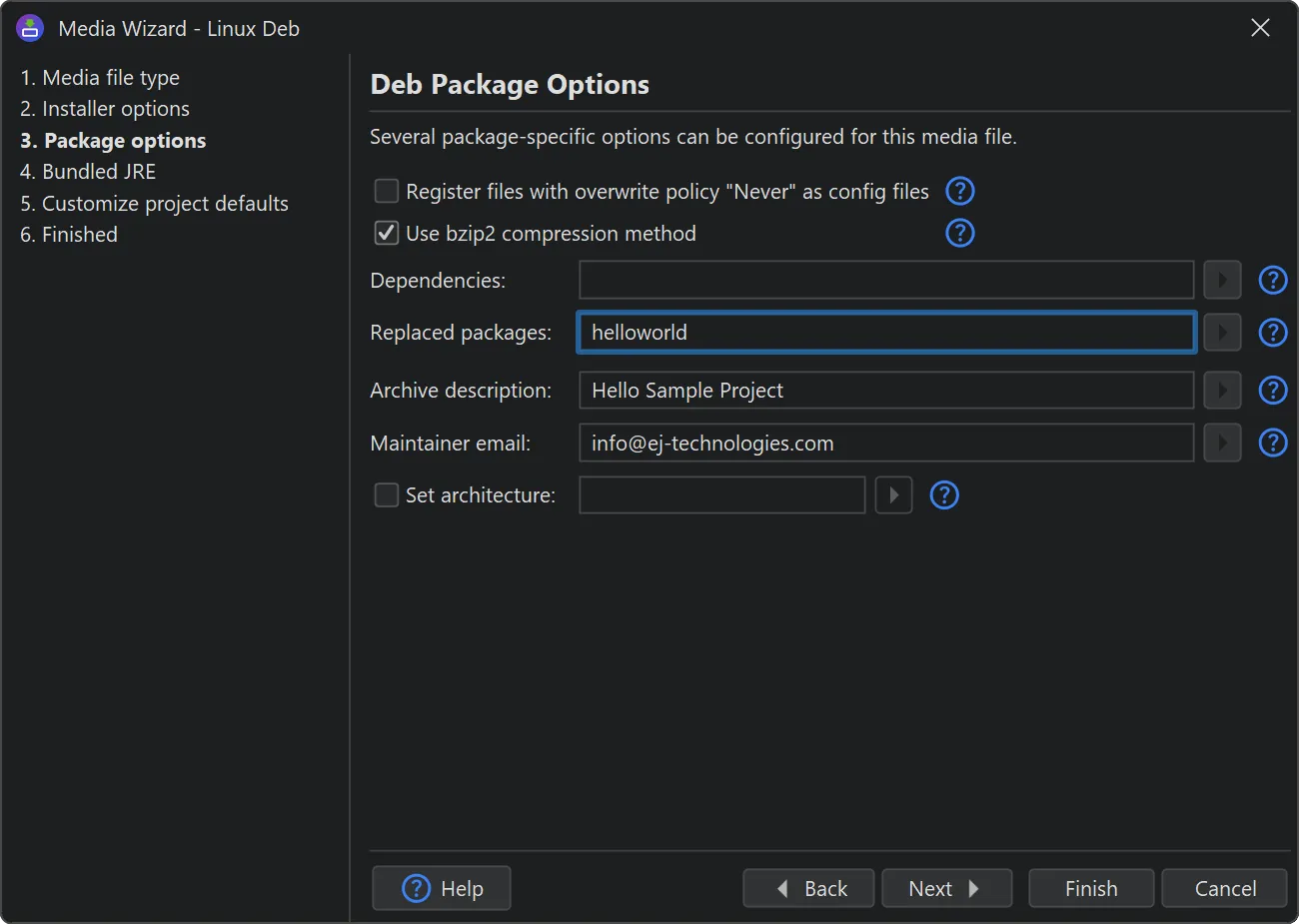The width and height of the screenshot is (1299, 924).
Task: Click into the Maintainer email text field
Action: tap(885, 443)
